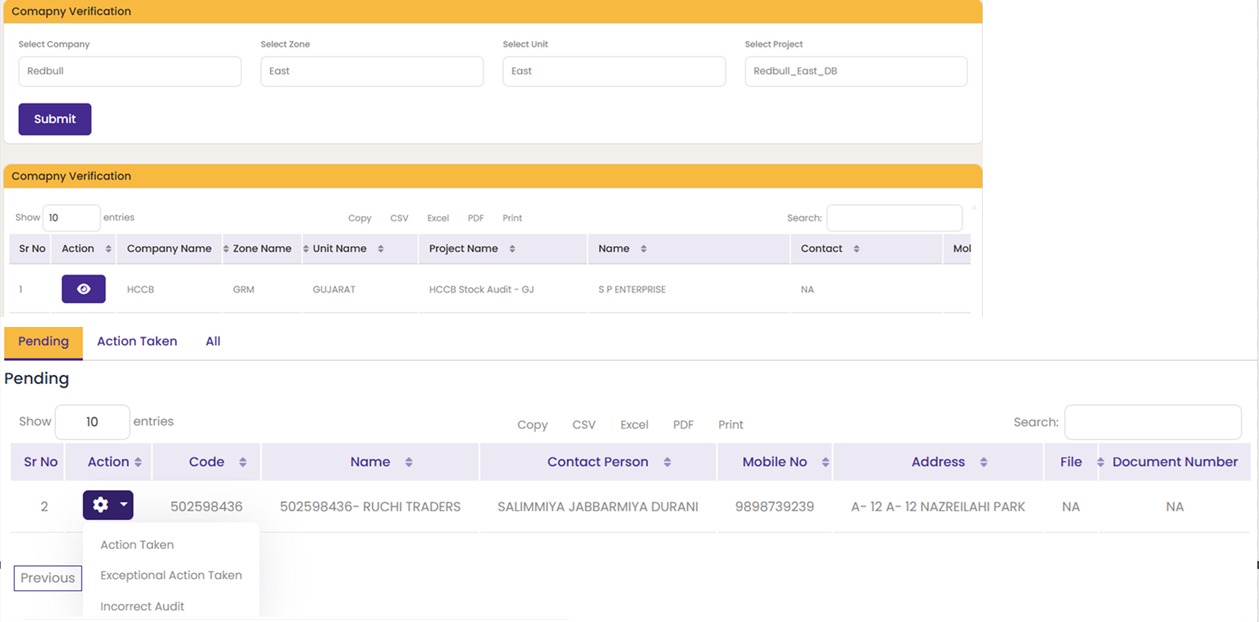Click the Previous pagination button

(x=48, y=578)
